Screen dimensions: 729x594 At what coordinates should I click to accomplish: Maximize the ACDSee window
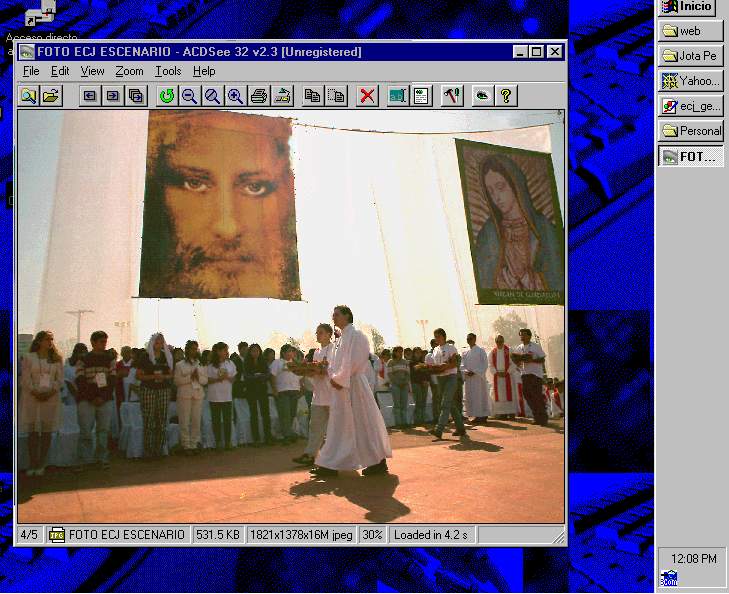(536, 52)
